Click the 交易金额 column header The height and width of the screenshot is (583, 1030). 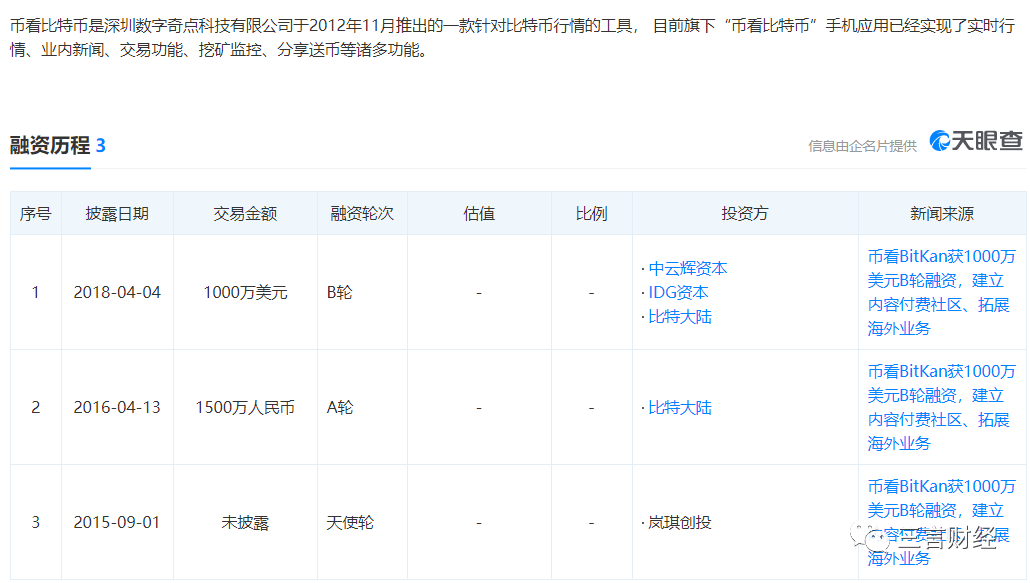[245, 213]
